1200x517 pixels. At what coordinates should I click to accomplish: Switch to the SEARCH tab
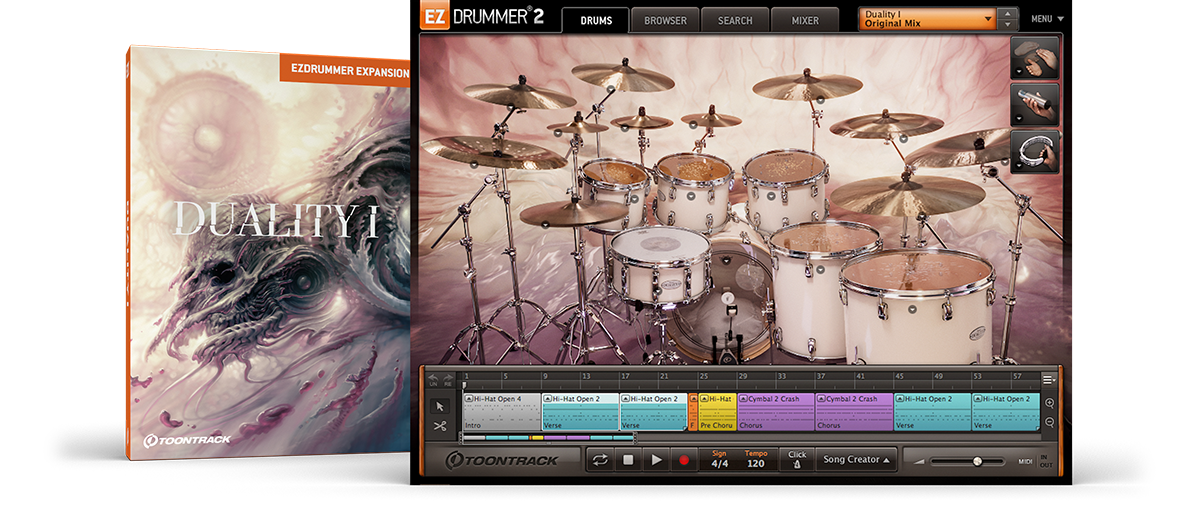coord(735,20)
